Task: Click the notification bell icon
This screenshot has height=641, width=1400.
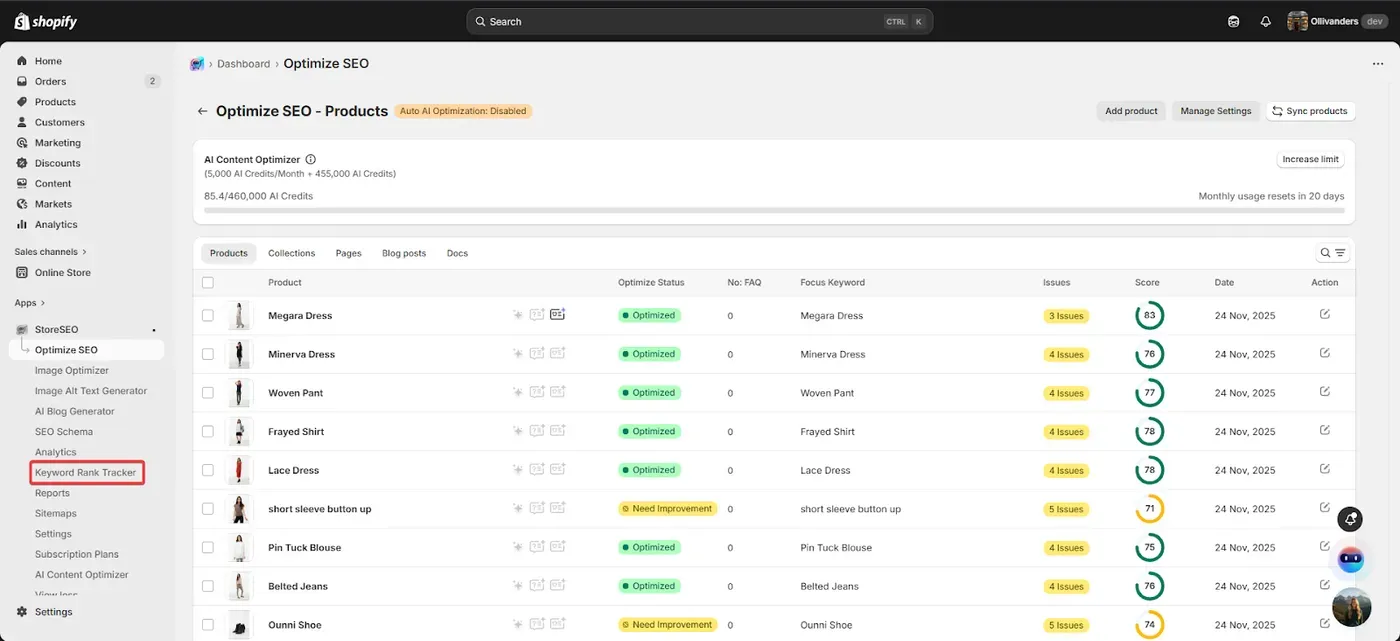Action: coord(1265,21)
